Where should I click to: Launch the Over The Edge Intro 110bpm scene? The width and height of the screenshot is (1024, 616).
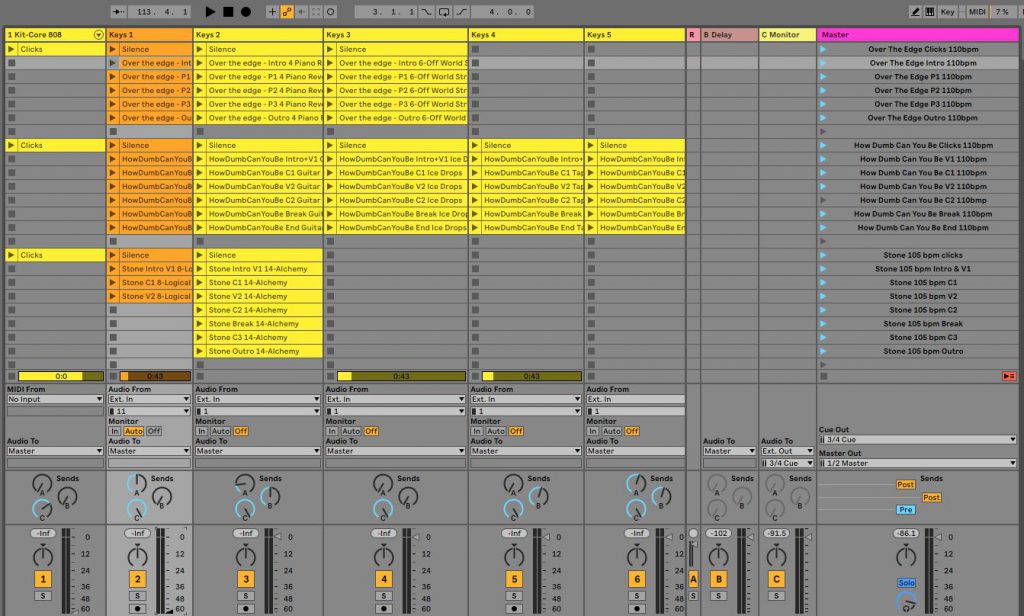[823, 63]
